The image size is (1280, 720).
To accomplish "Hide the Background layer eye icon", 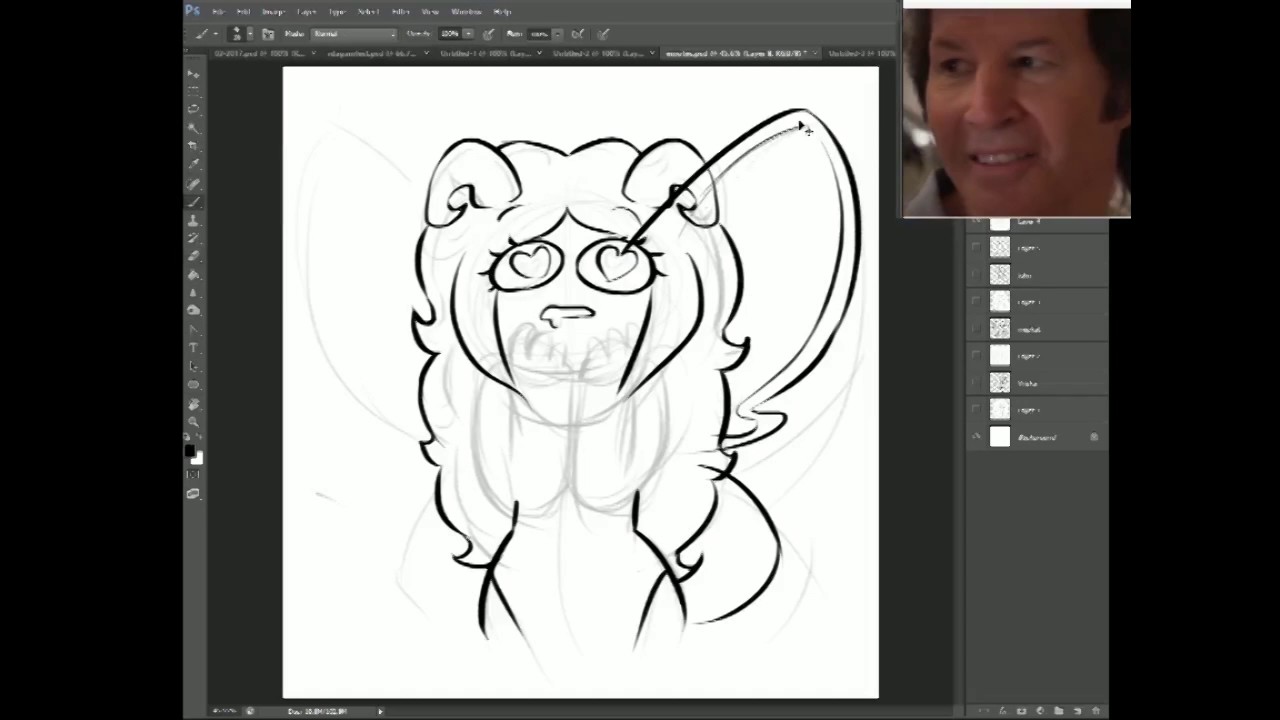I will (x=977, y=437).
